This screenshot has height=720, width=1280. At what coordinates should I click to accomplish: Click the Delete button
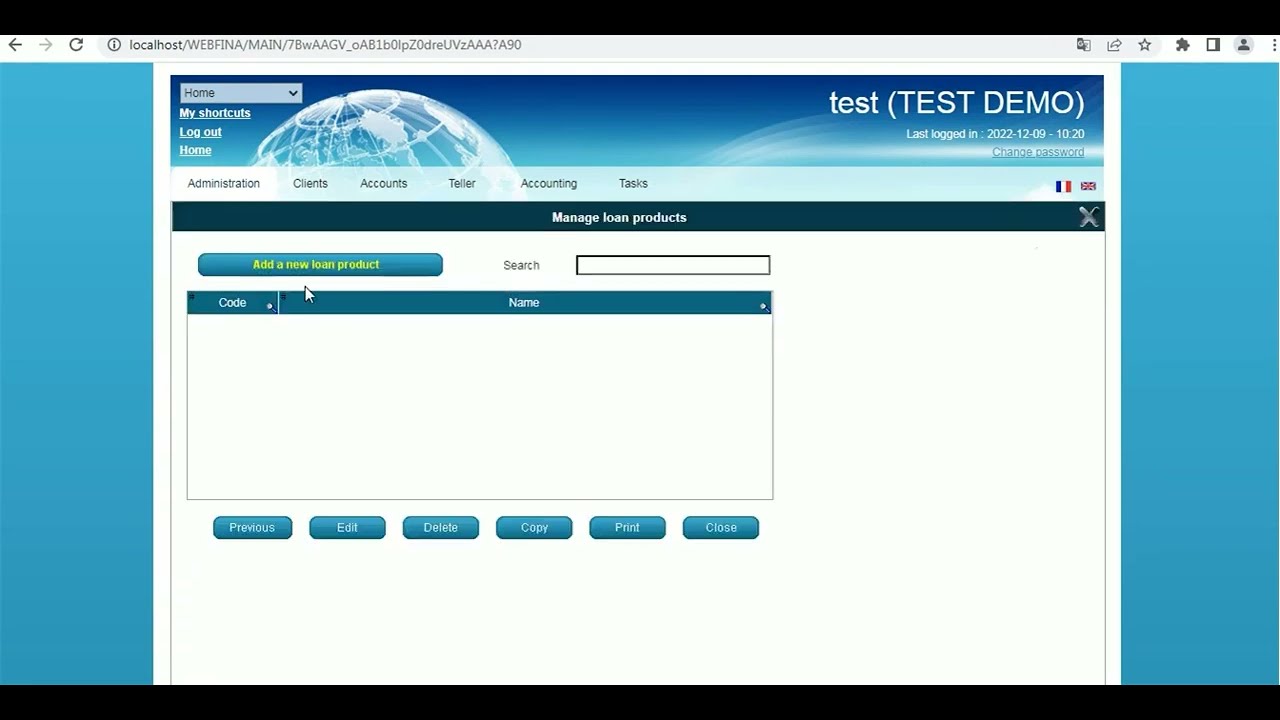click(x=440, y=528)
